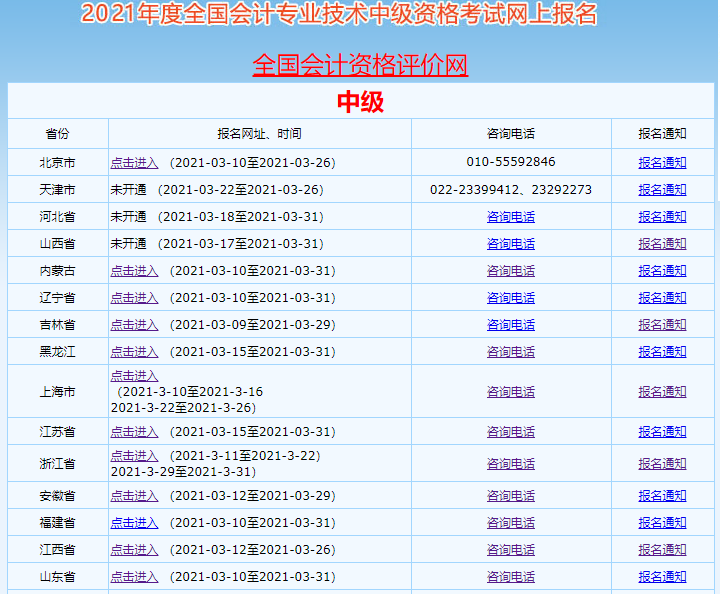Click 未开通 status text for 河北省
This screenshot has height=594, width=720.
point(128,217)
